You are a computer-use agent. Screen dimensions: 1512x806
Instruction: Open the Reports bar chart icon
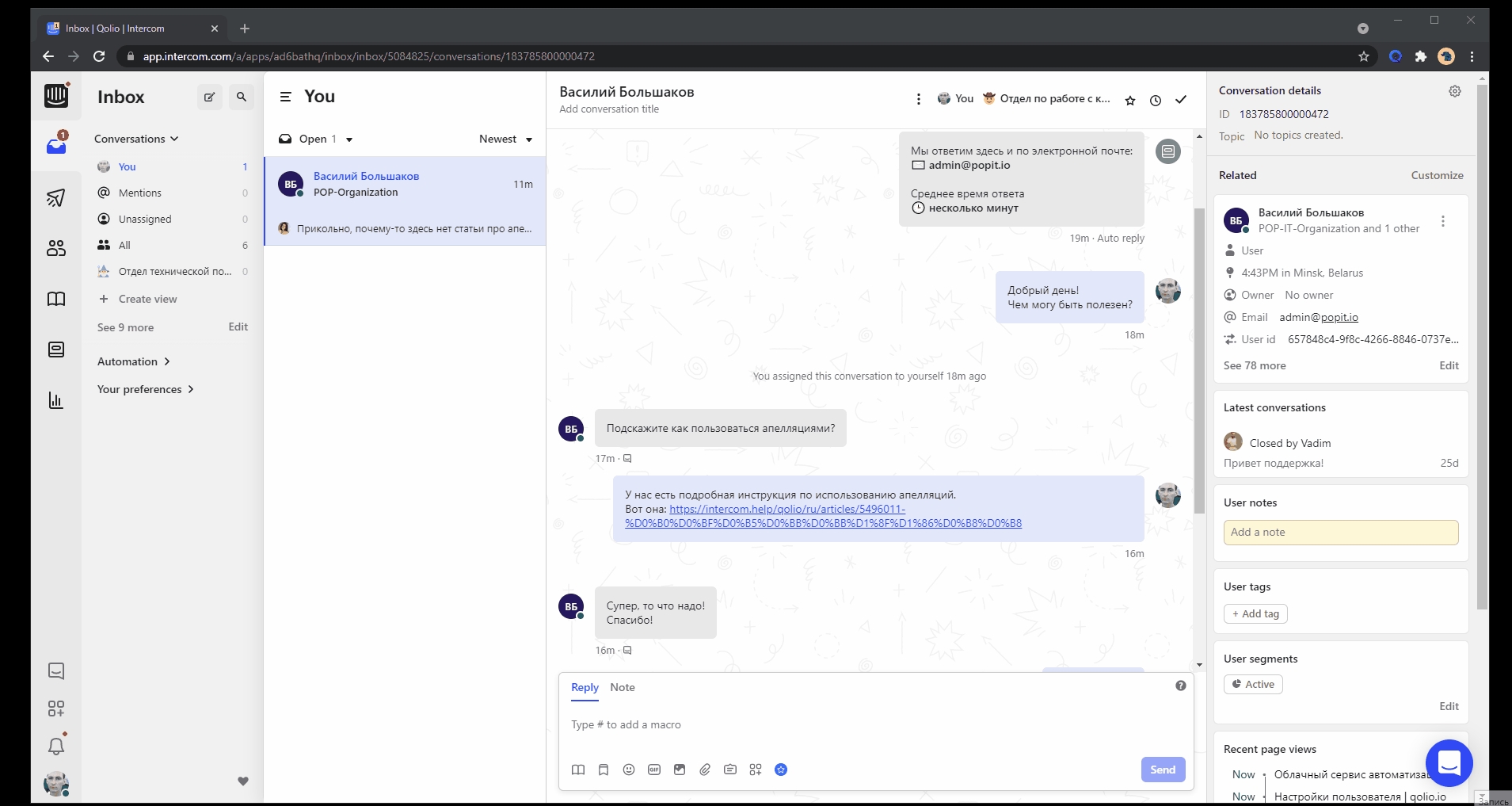(55, 400)
